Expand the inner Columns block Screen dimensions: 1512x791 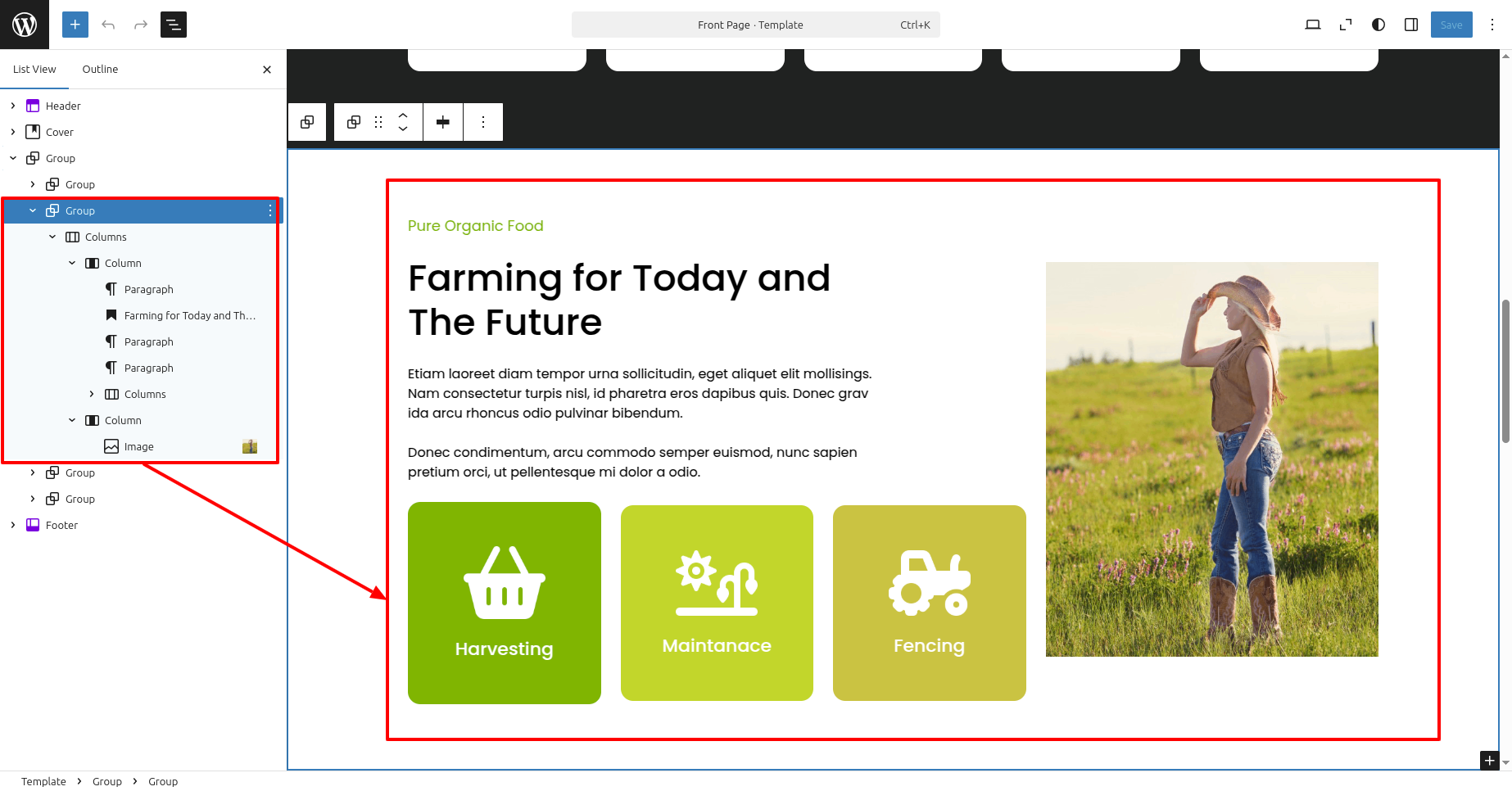click(92, 394)
